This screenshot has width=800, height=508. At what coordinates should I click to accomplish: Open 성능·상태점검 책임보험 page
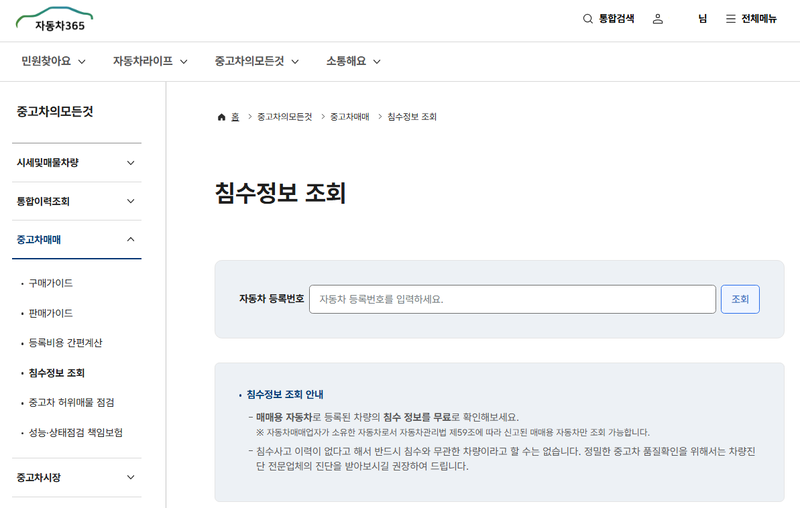coord(76,433)
